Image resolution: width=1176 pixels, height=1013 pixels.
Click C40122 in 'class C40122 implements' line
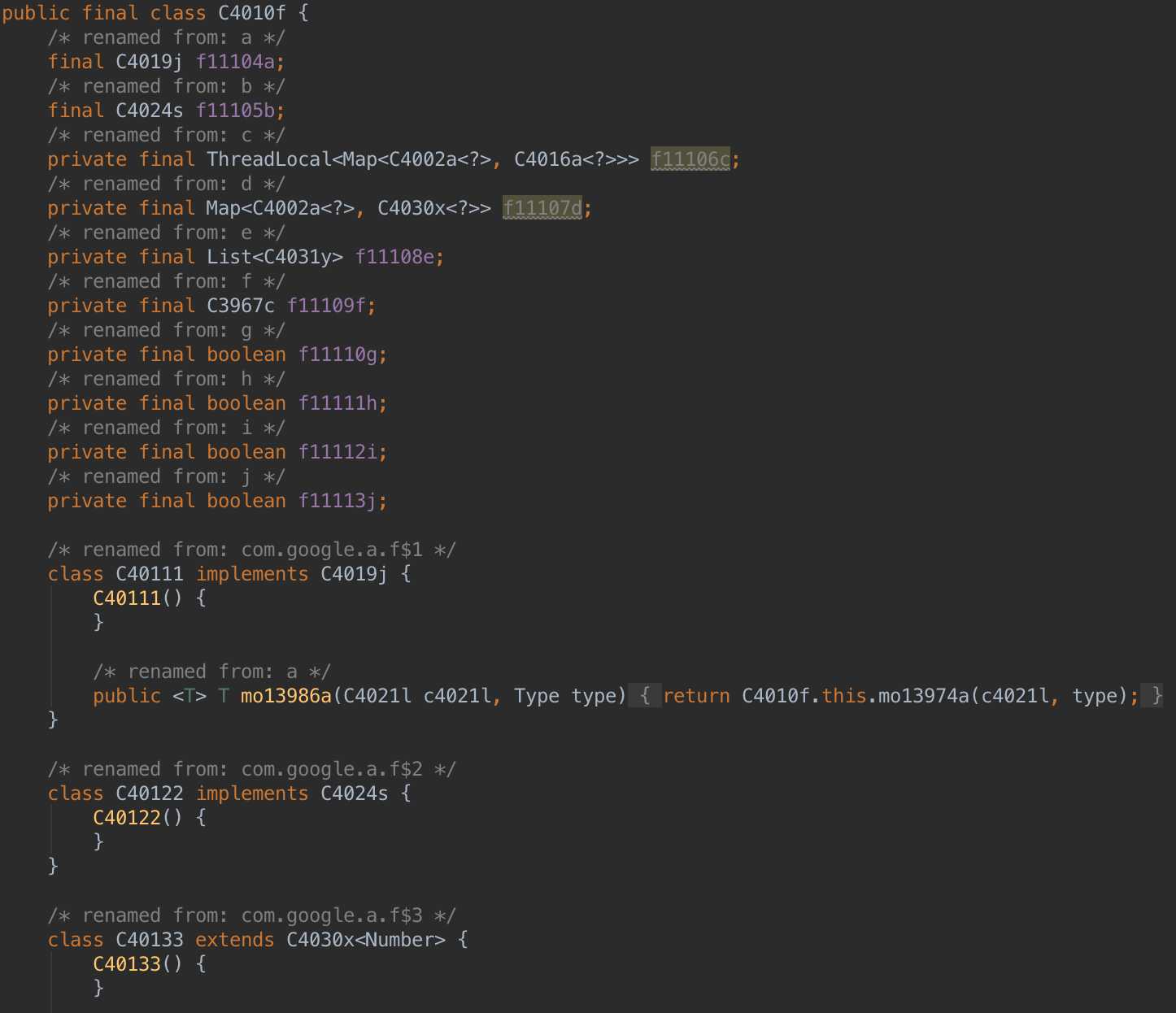pos(150,793)
